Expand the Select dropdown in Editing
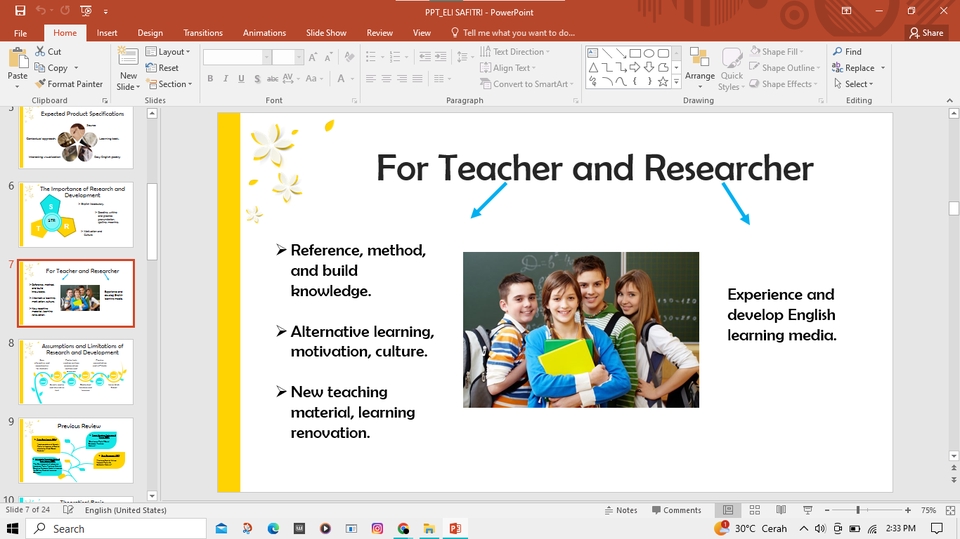This screenshot has width=960, height=539. pos(857,84)
